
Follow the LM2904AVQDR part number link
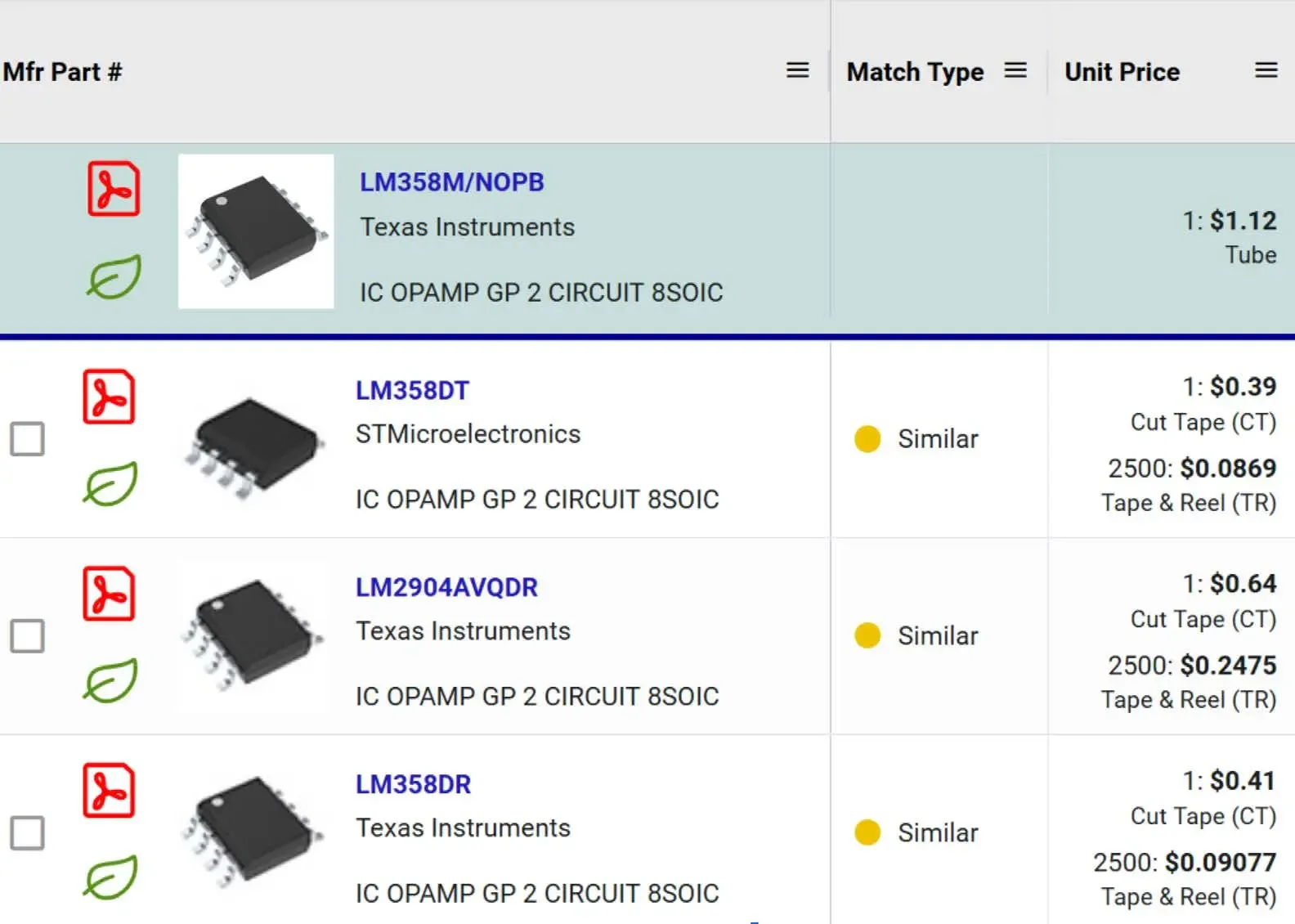coord(446,587)
